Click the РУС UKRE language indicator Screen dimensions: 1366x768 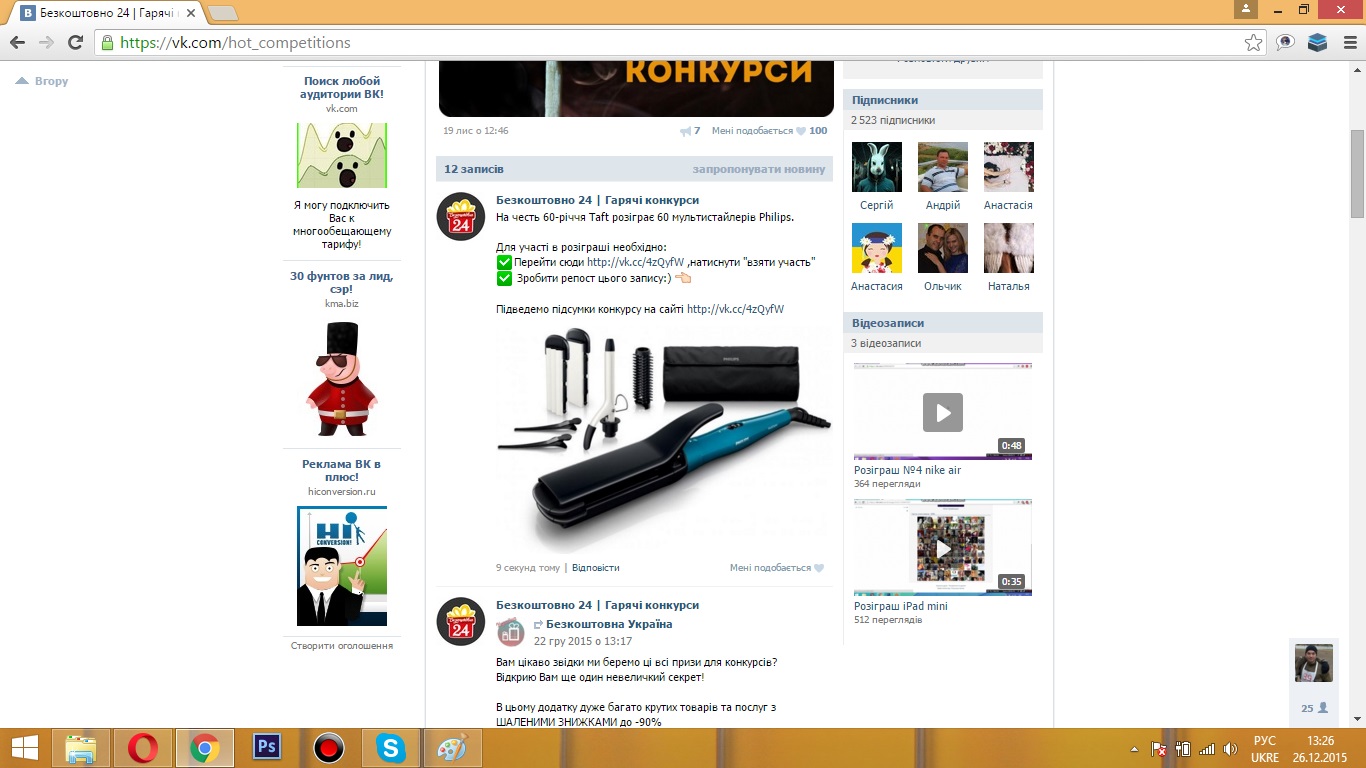[1265, 749]
